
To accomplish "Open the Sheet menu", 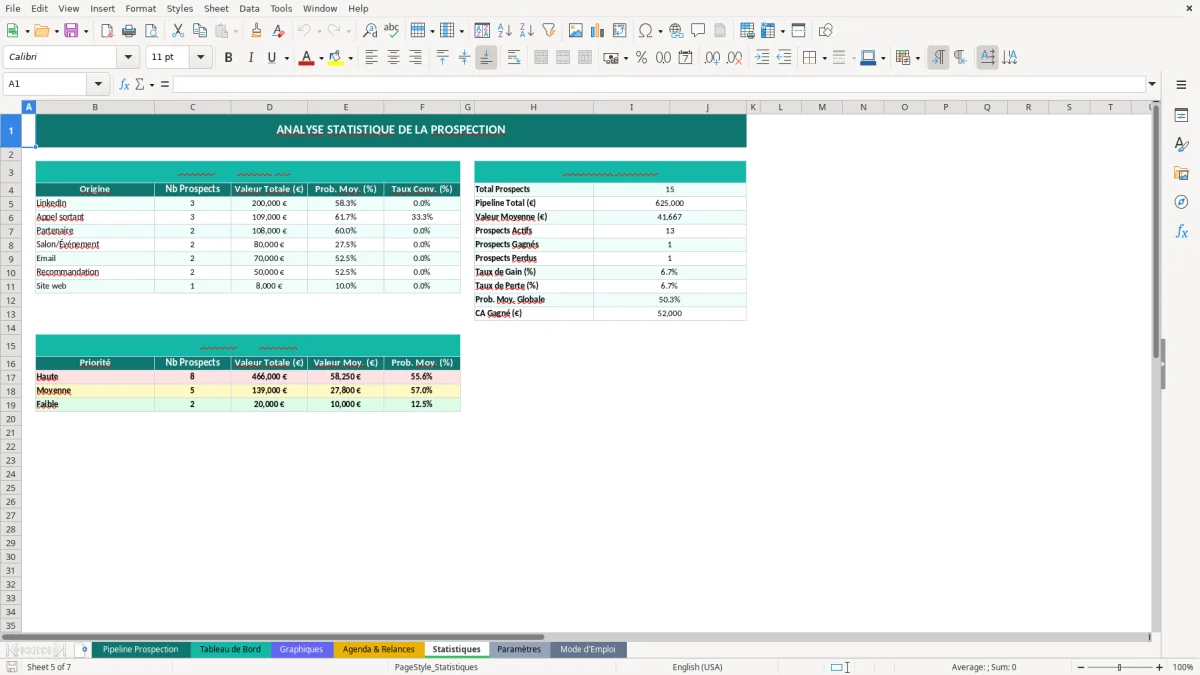I will (216, 8).
